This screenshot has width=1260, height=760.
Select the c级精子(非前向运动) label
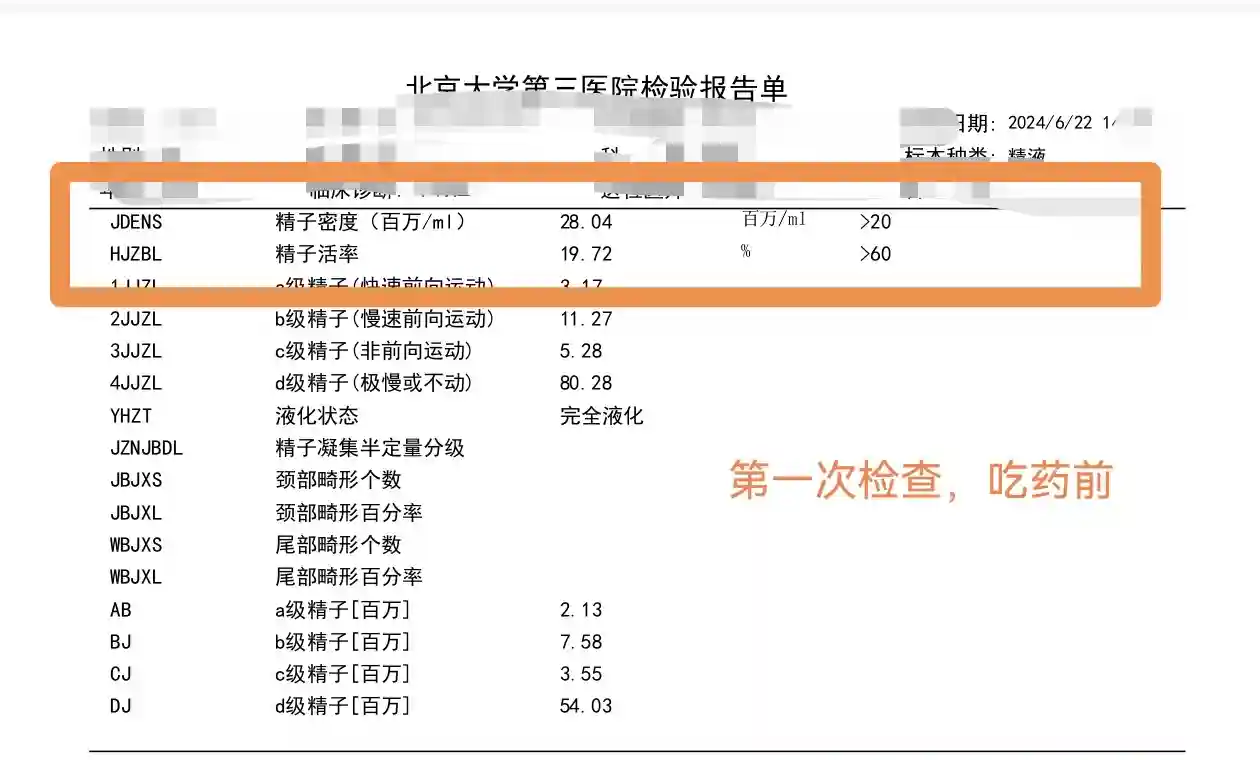click(x=374, y=351)
